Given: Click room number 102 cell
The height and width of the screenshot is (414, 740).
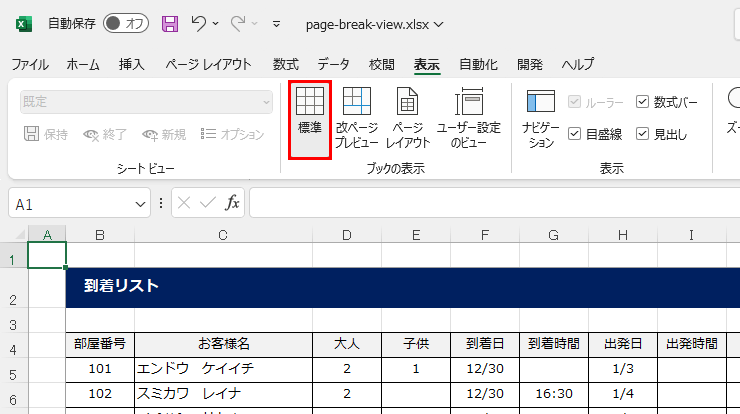Looking at the screenshot, I should click(x=100, y=395).
